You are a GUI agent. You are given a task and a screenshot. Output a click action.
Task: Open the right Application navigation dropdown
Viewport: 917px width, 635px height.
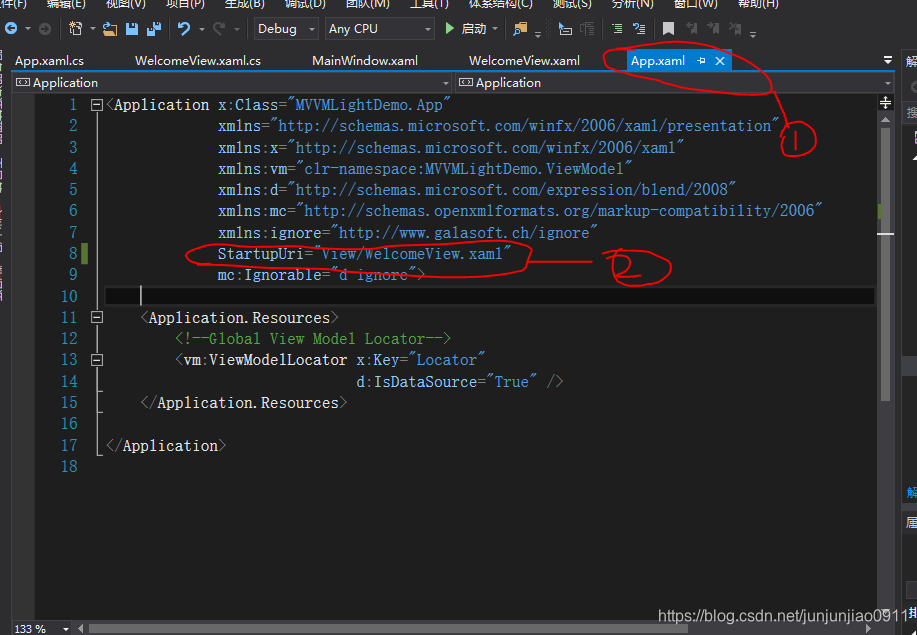click(x=675, y=82)
